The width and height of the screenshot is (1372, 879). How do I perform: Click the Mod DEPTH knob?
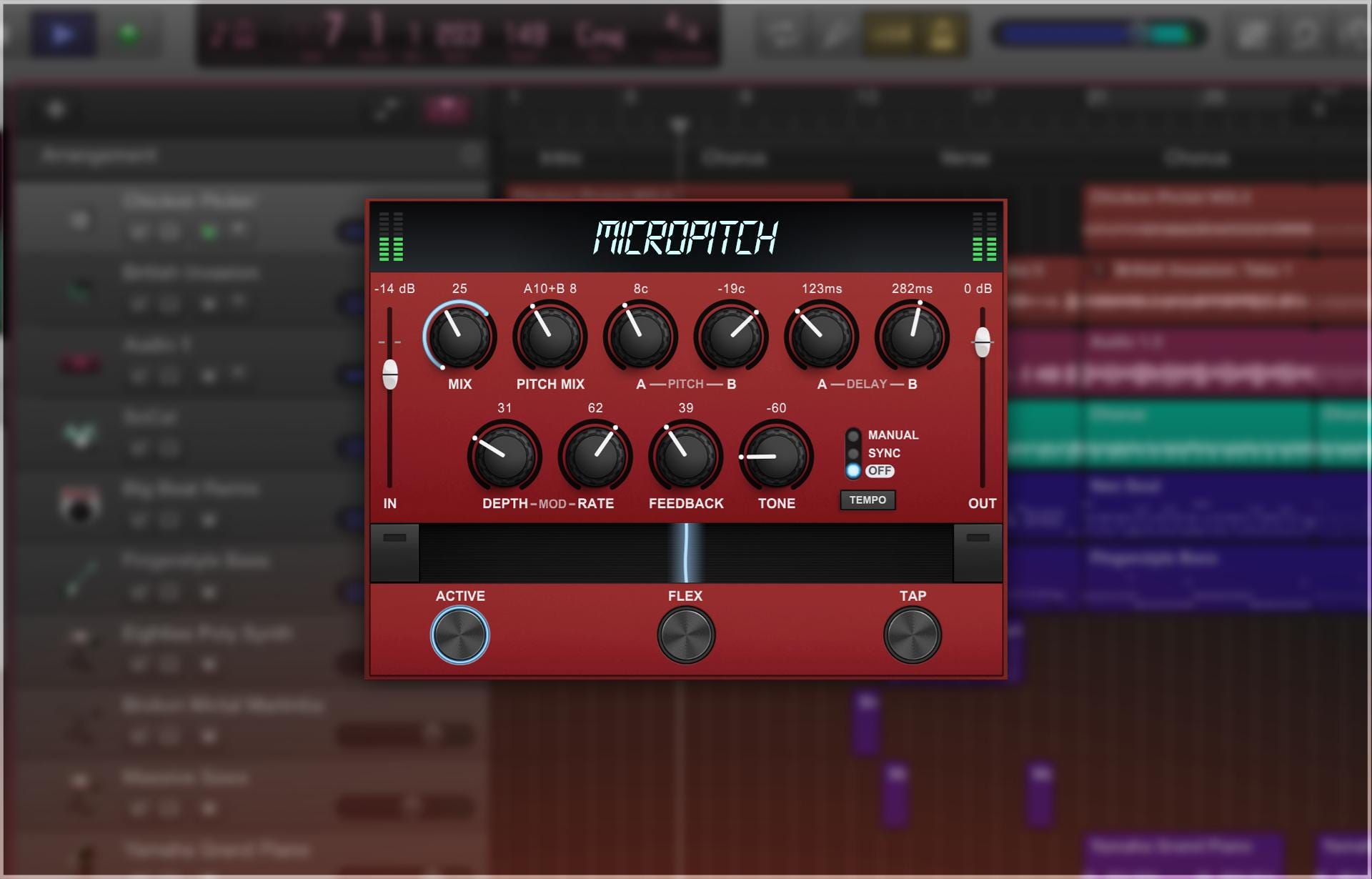click(504, 455)
